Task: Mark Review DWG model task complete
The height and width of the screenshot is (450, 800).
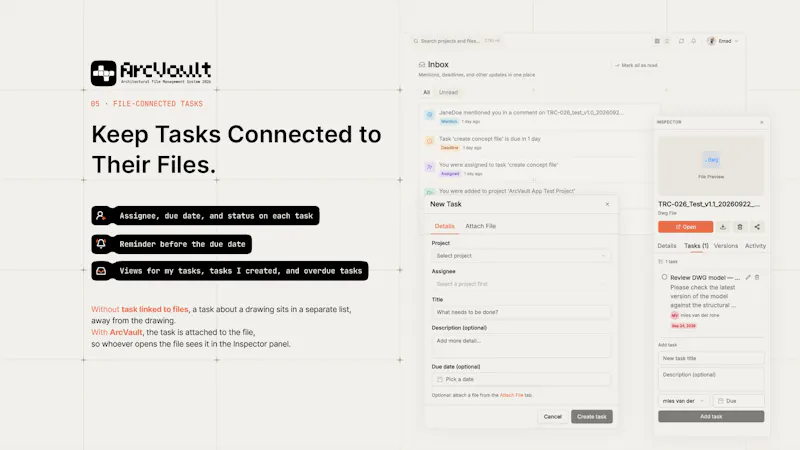Action: (x=664, y=277)
